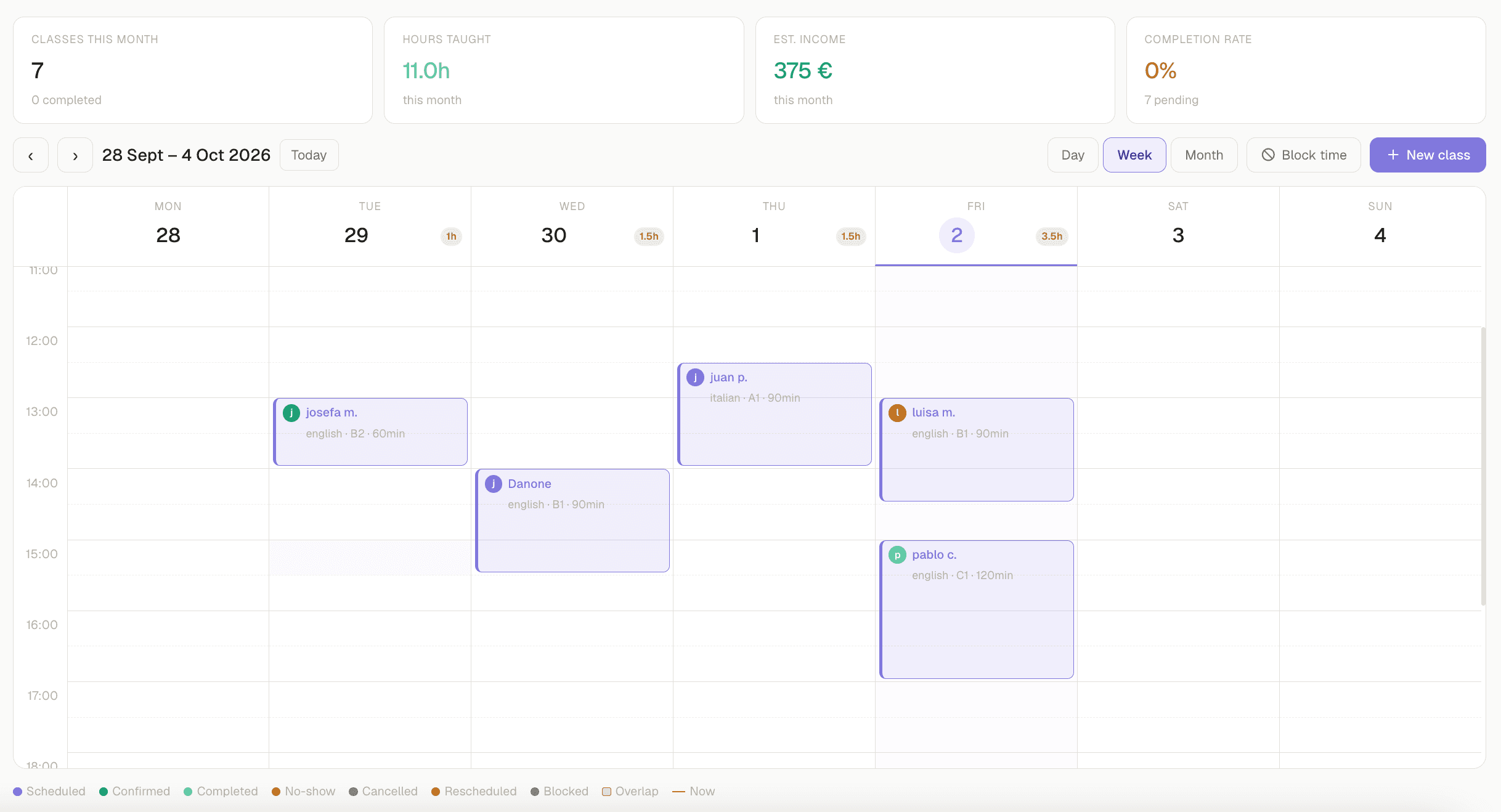Open the Classes This Month card
Screen dimensions: 1501x812
pos(193,70)
